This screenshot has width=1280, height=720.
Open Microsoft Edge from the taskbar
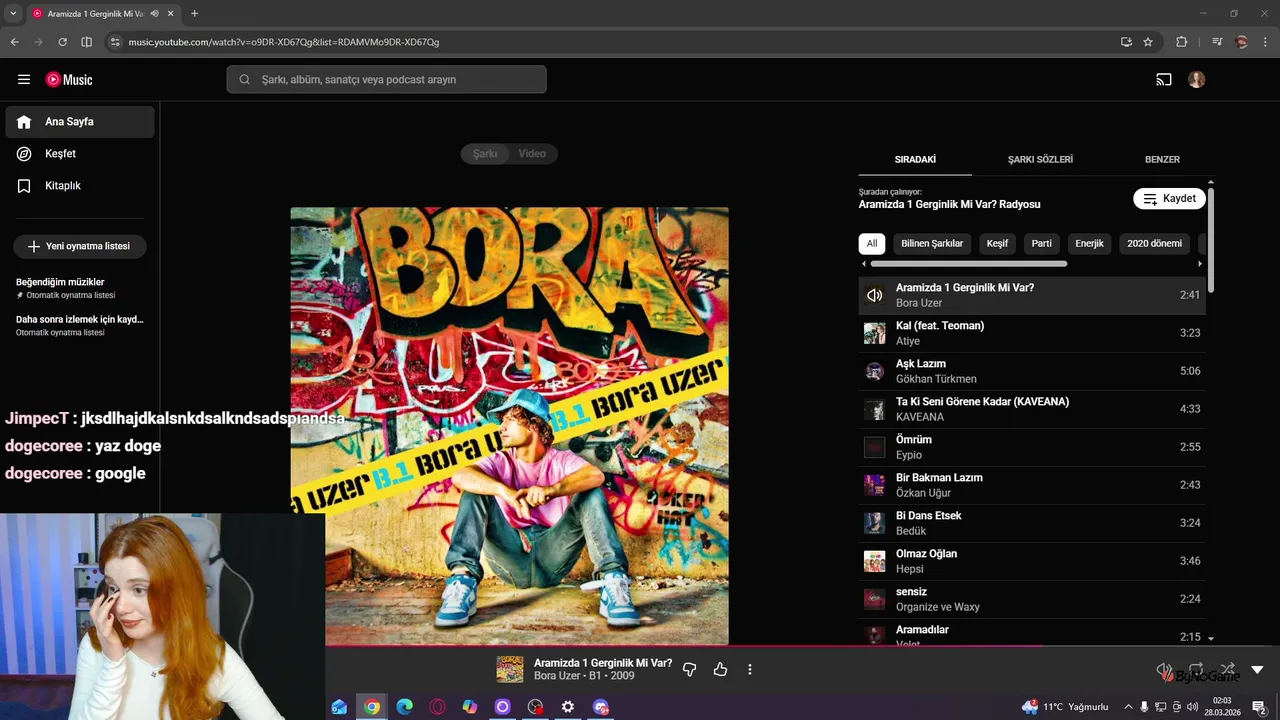pyautogui.click(x=404, y=707)
